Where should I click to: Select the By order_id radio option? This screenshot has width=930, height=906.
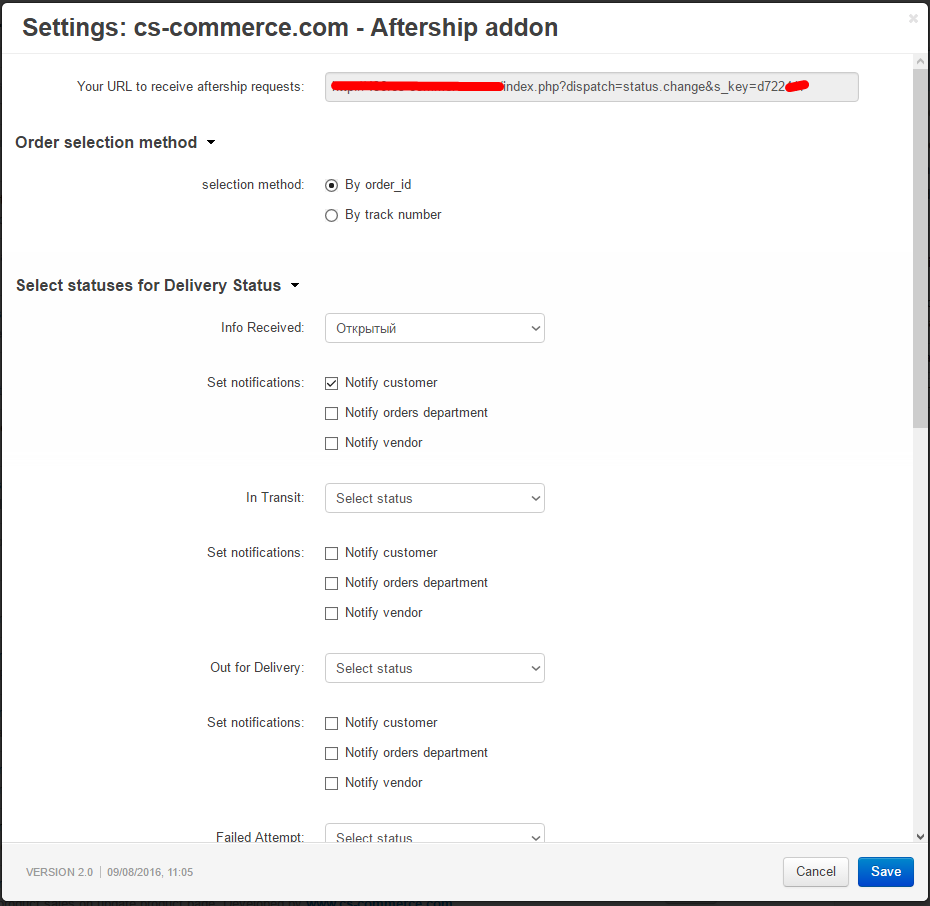[332, 186]
